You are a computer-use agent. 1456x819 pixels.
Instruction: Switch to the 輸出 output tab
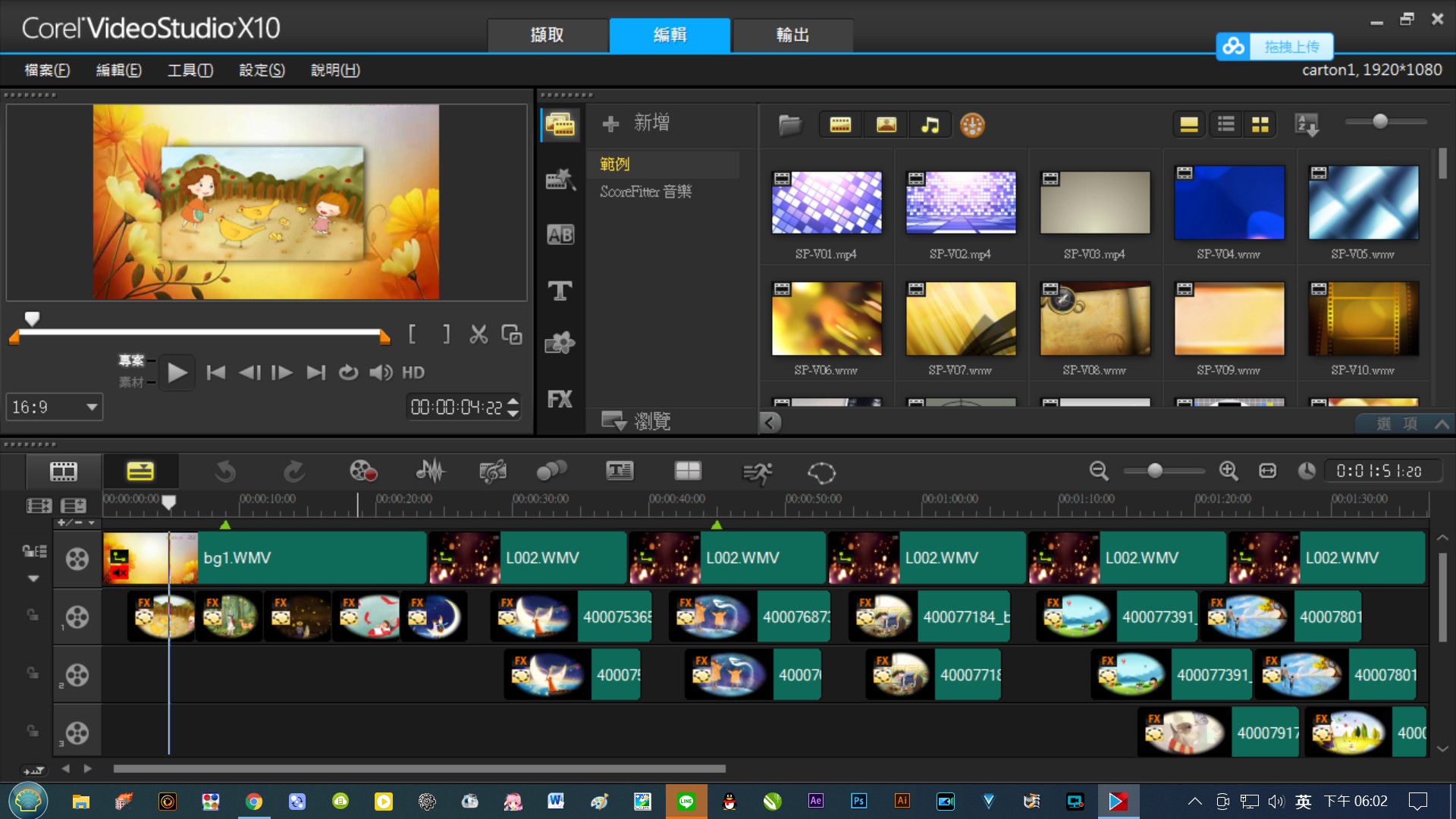point(792,35)
